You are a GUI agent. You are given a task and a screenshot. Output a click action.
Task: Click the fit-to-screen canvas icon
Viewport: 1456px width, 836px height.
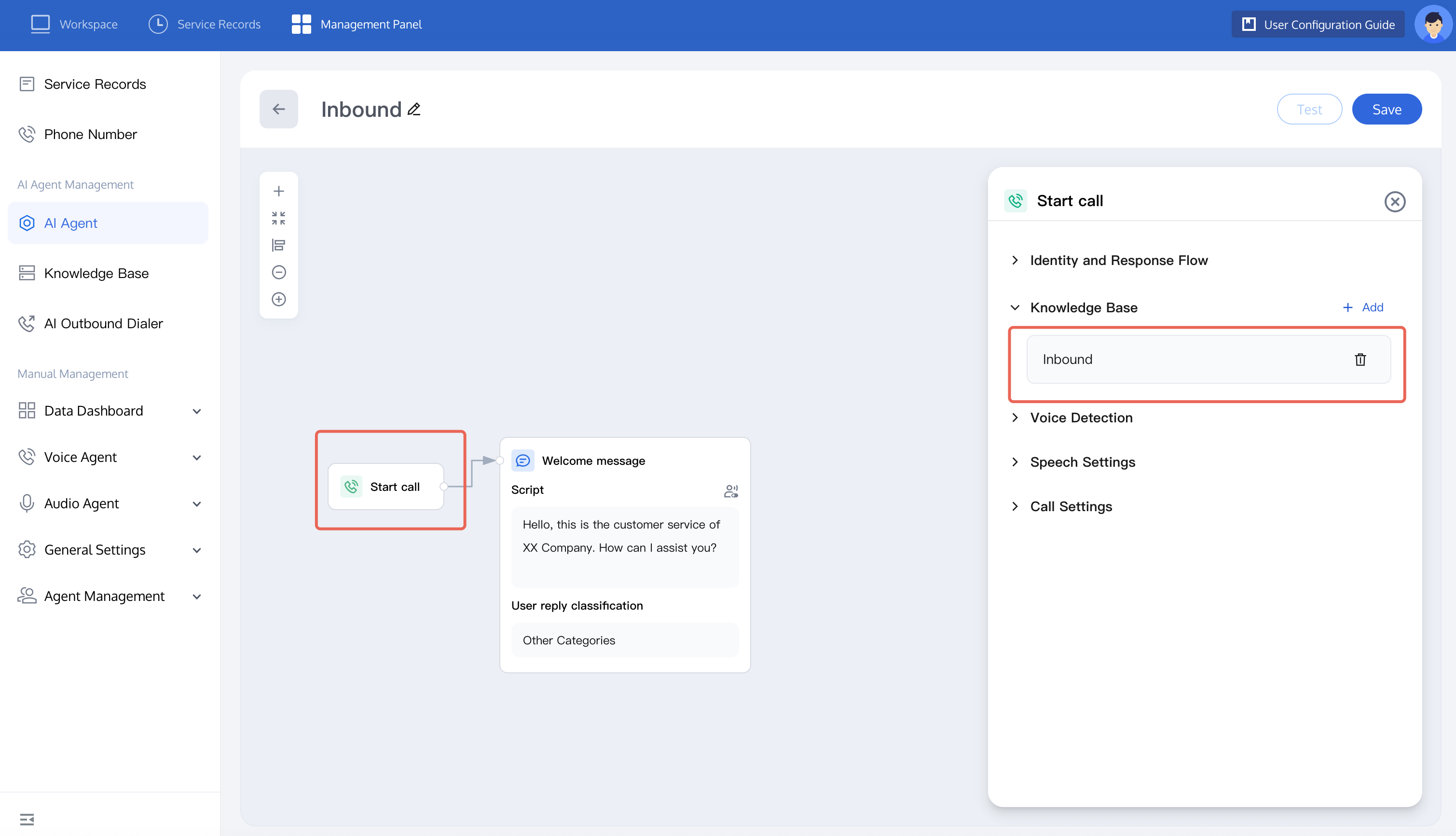pos(278,218)
